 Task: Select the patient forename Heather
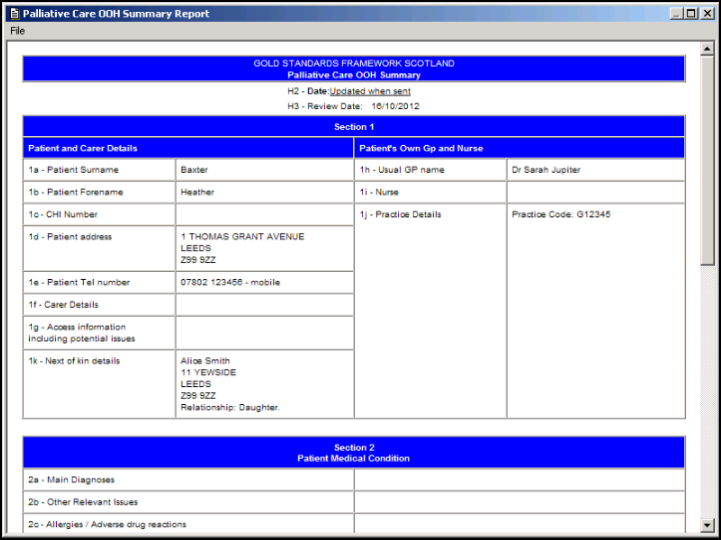coord(197,192)
